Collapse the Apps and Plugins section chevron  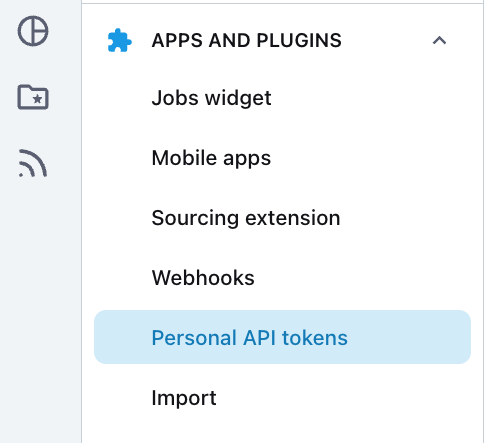pos(439,40)
